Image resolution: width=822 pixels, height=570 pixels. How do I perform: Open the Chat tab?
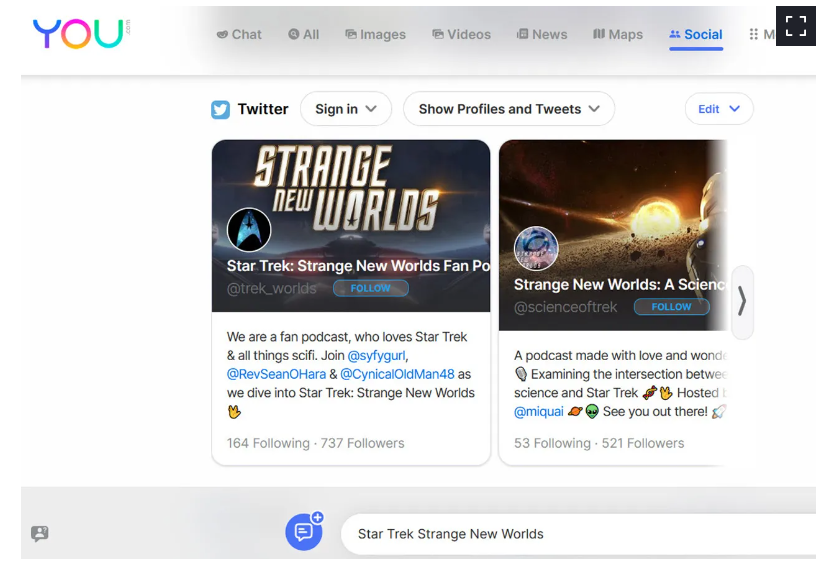point(239,35)
